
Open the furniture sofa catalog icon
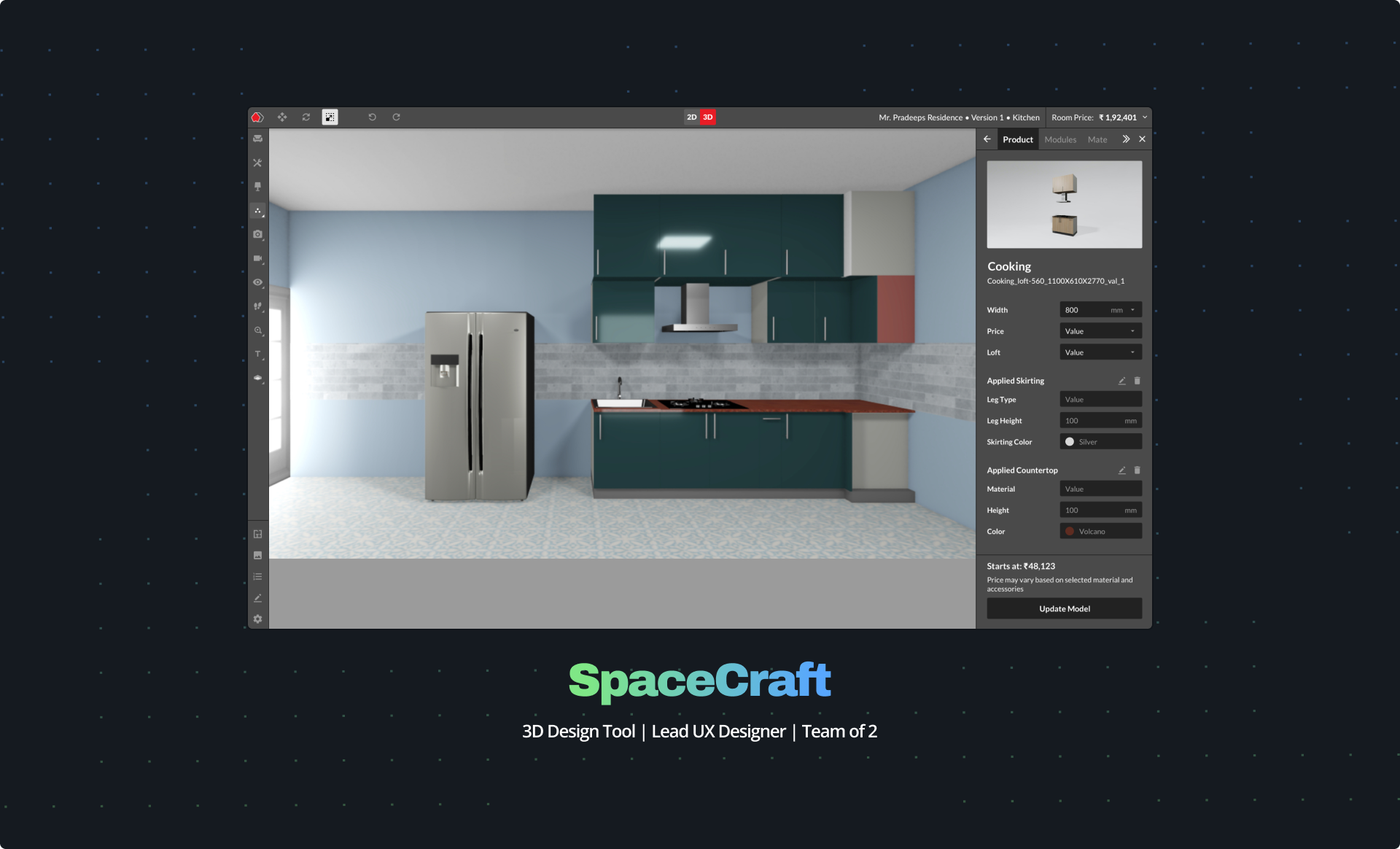coord(257,139)
